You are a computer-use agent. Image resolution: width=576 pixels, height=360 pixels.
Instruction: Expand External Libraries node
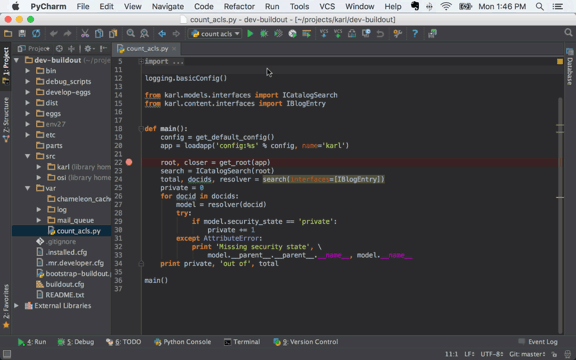click(17, 305)
